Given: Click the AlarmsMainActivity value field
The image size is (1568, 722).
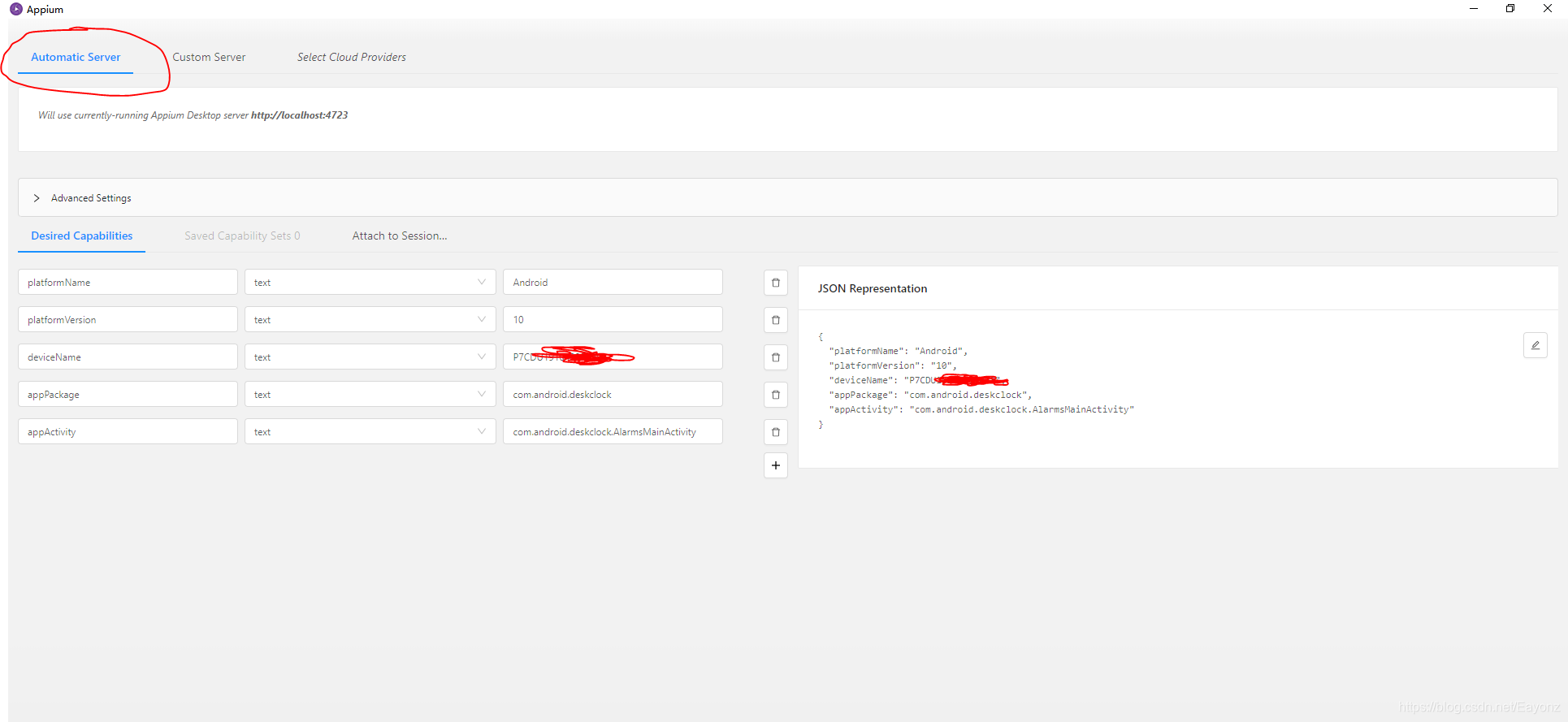Looking at the screenshot, I should pos(613,432).
